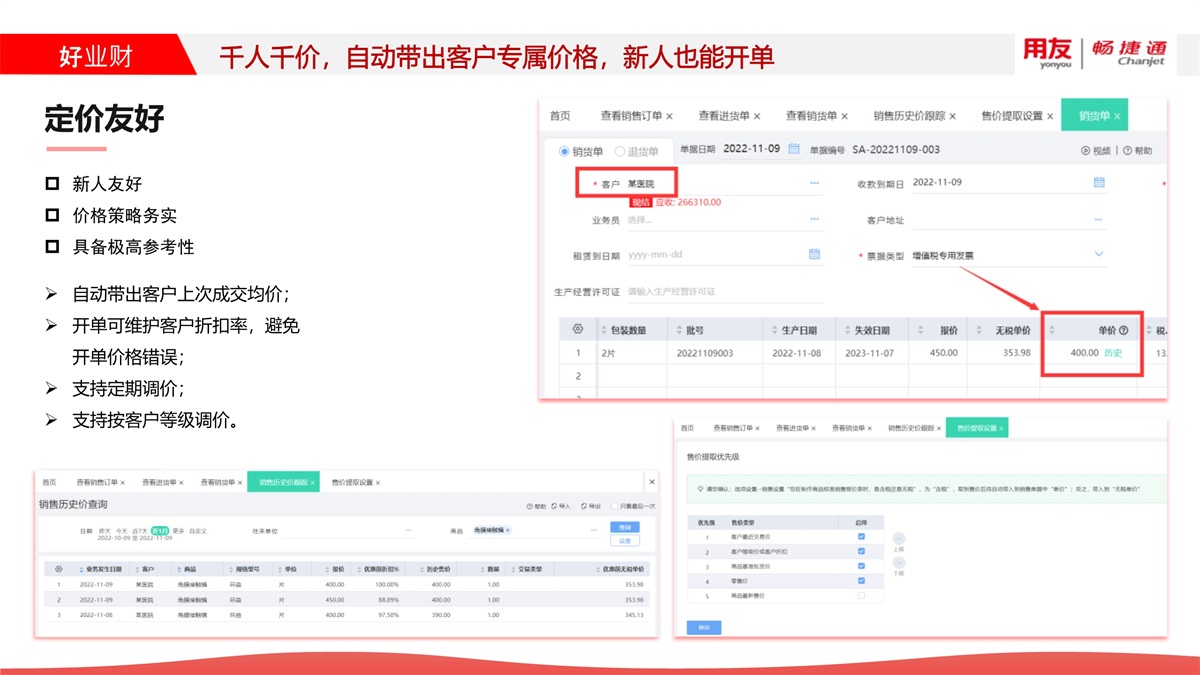Screen dimensions: 1200x675
Task: Enable the 商品最新售价 checkbox
Action: click(861, 594)
